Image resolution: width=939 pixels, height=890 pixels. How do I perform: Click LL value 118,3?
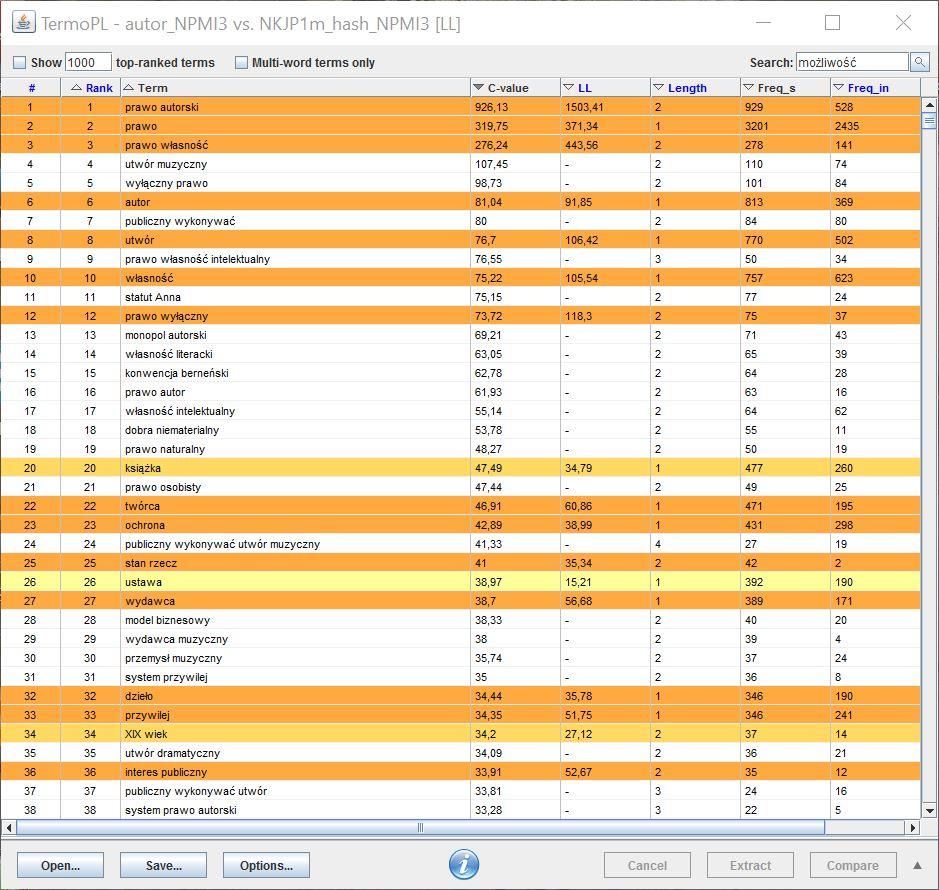(x=605, y=316)
